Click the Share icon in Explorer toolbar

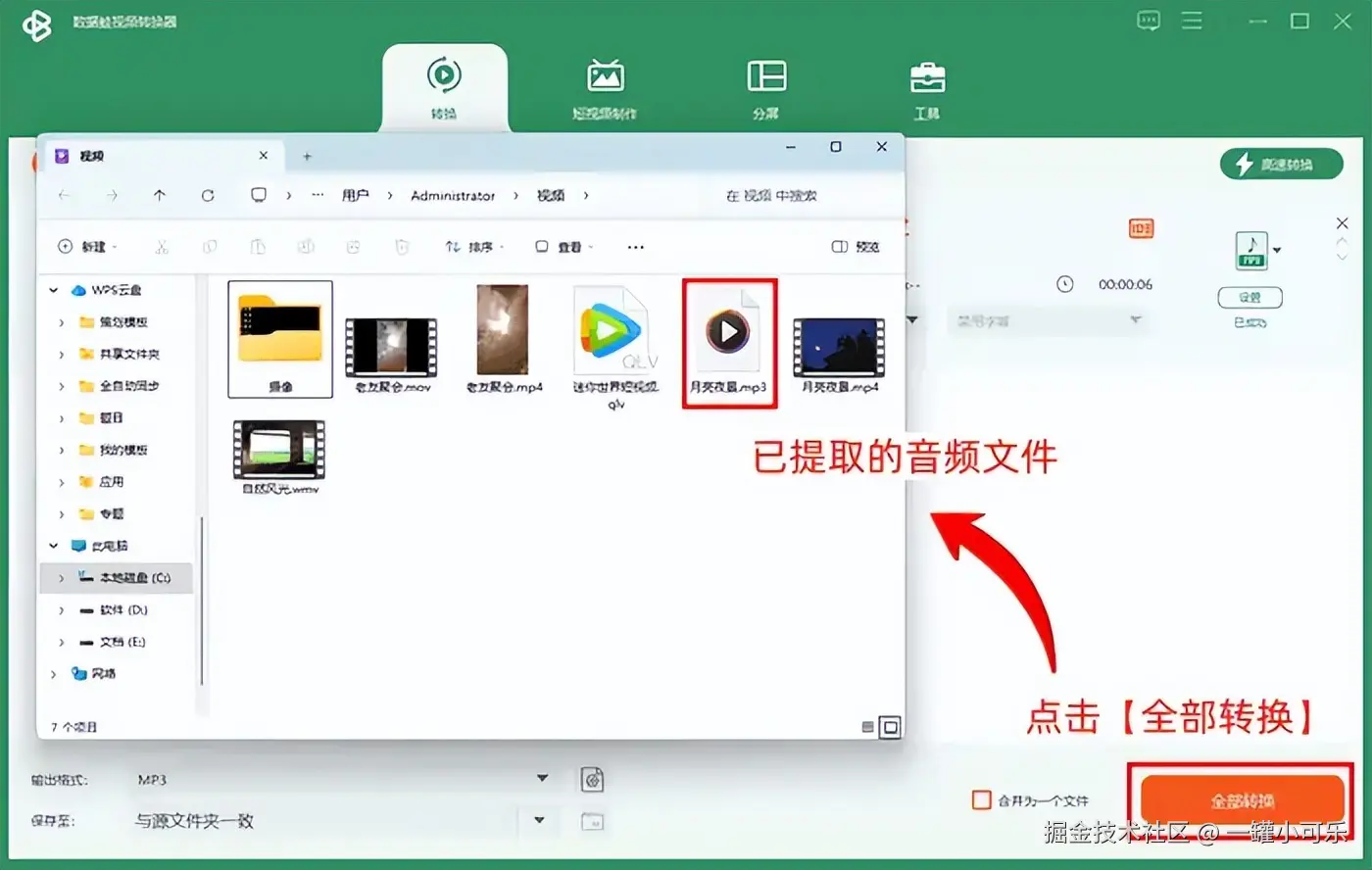point(354,247)
